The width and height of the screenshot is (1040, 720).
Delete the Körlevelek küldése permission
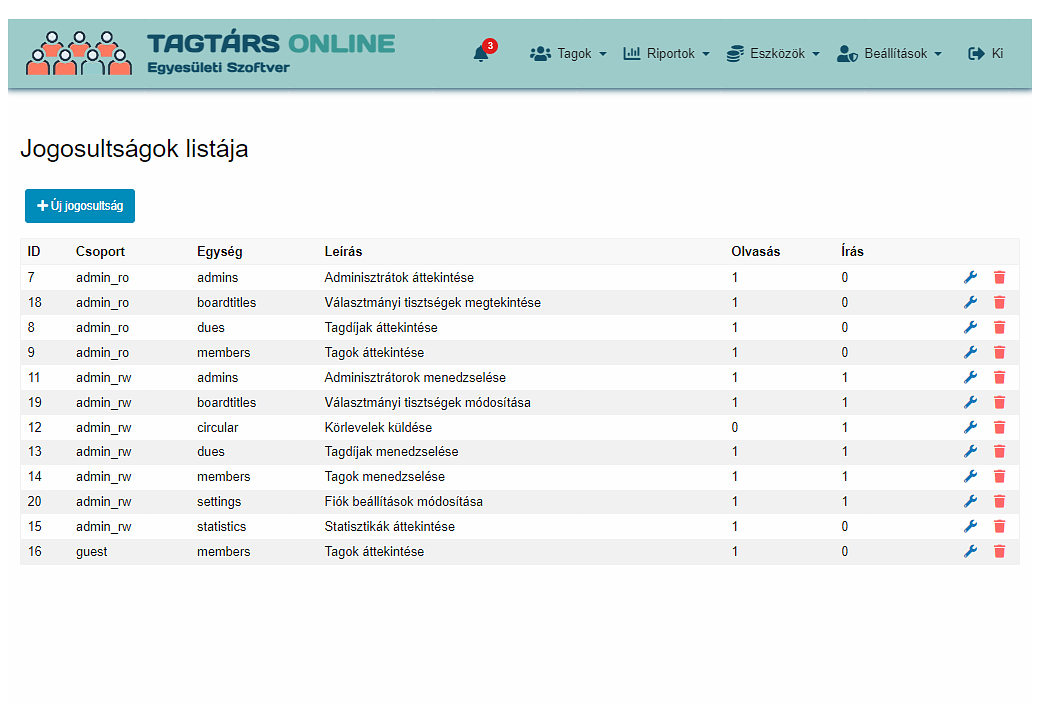click(x=1000, y=427)
